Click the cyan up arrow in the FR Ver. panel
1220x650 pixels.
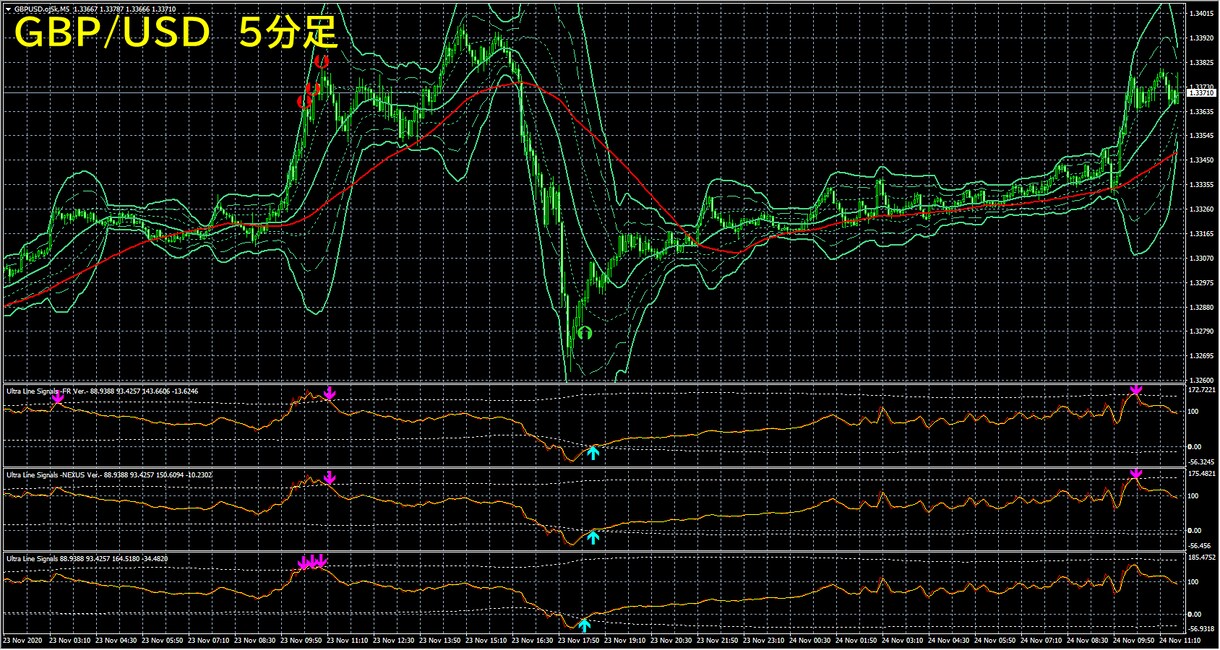pyautogui.click(x=593, y=453)
